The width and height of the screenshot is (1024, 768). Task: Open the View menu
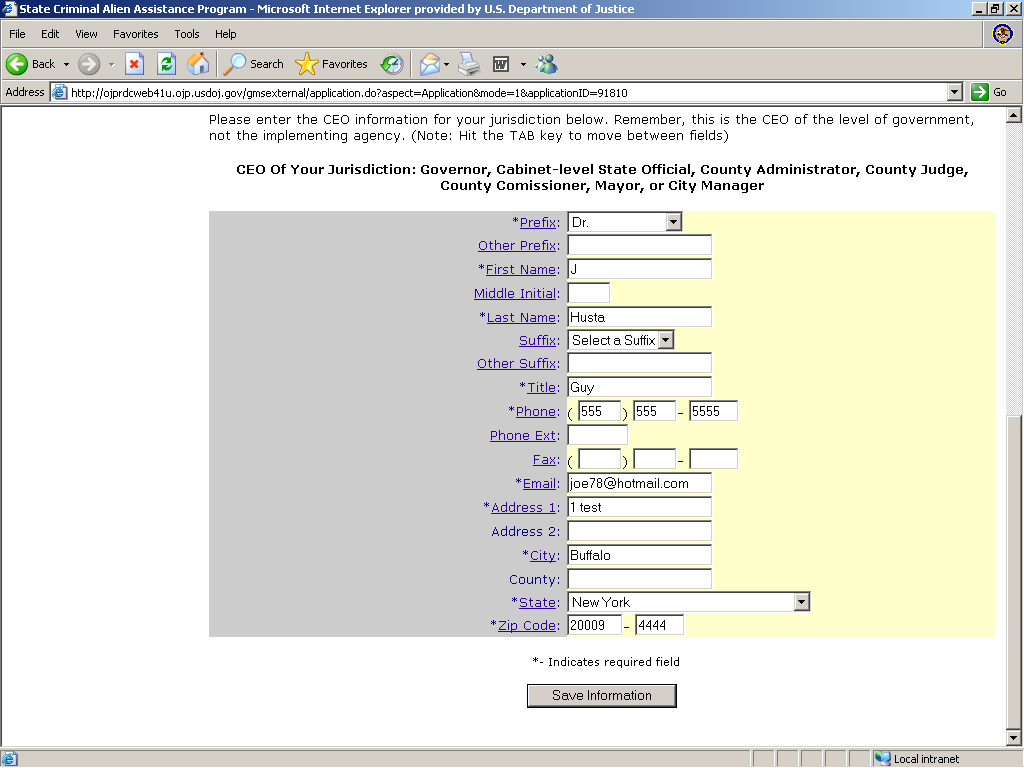[x=86, y=34]
